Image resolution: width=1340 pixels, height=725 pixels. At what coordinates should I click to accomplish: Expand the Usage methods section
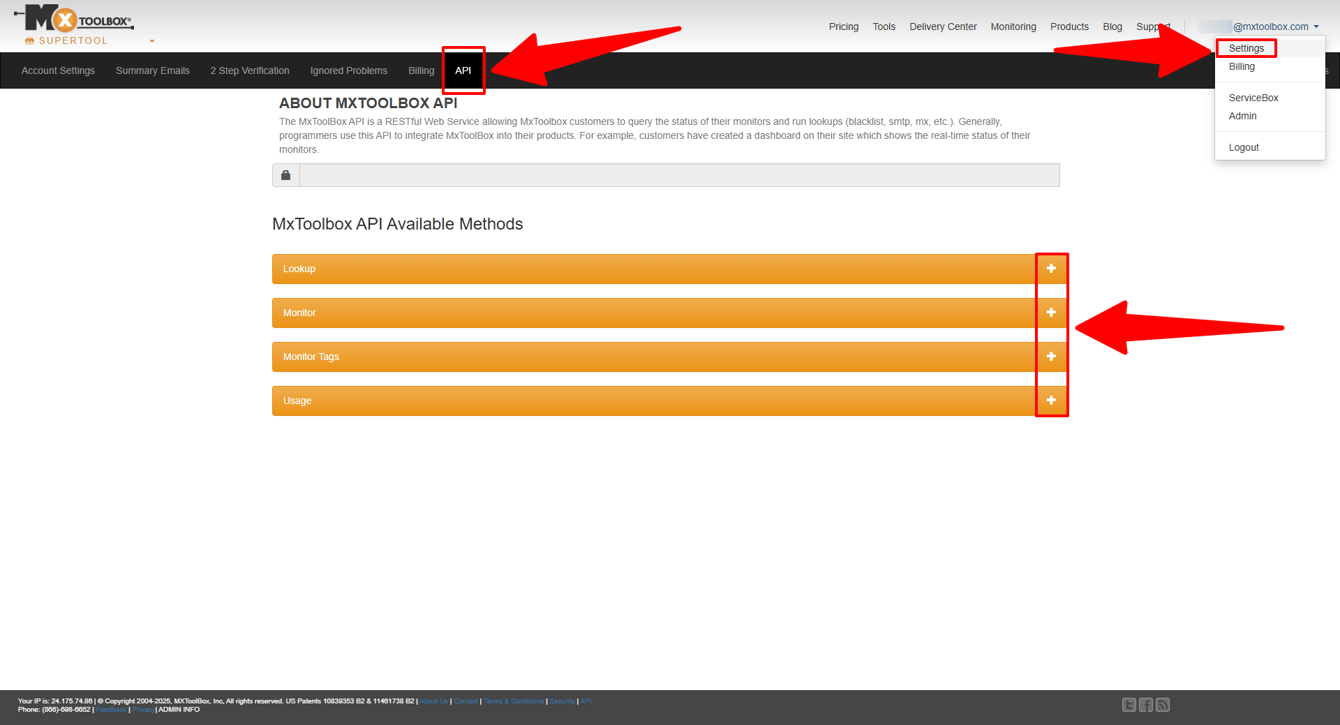tap(1051, 400)
